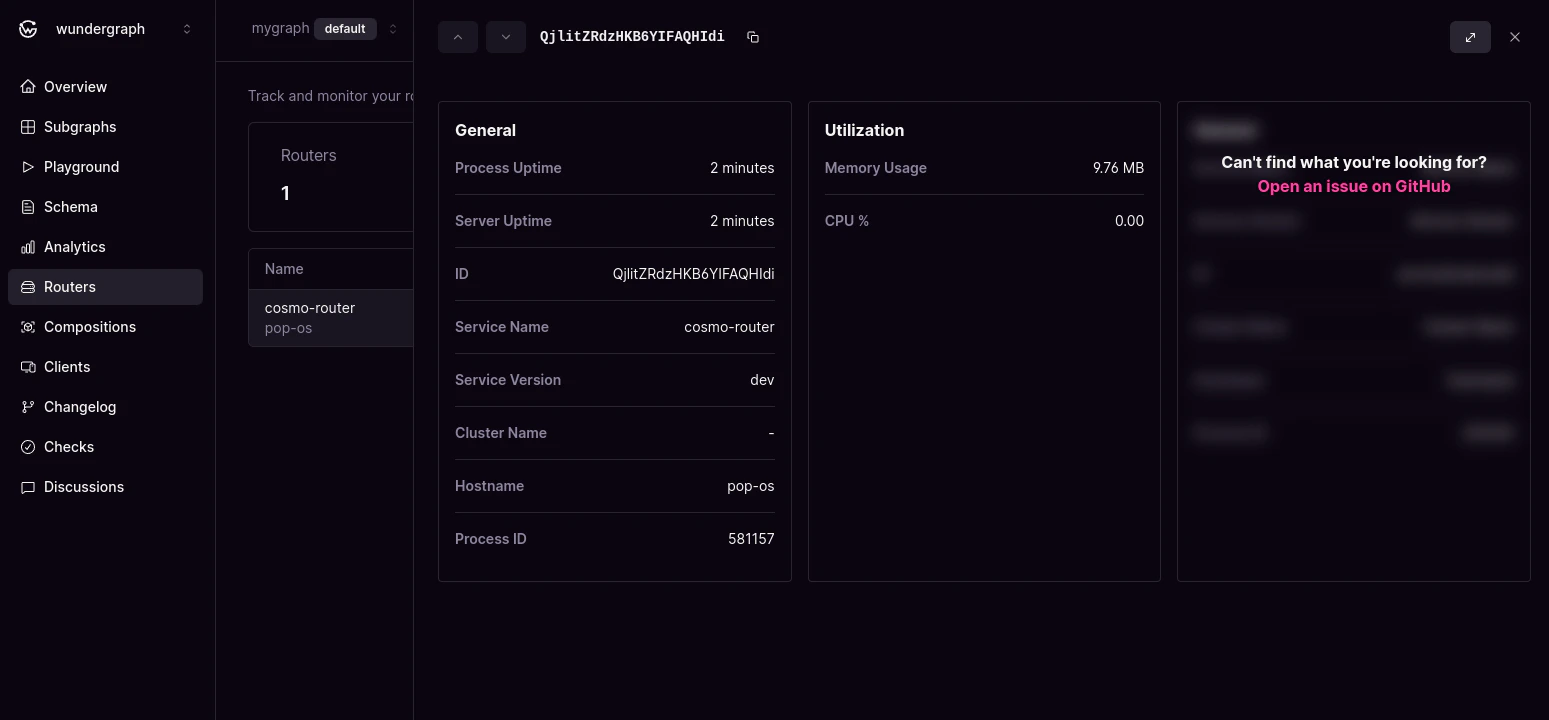Image resolution: width=1549 pixels, height=720 pixels.
Task: Click the Analytics chart icon
Action: point(28,247)
